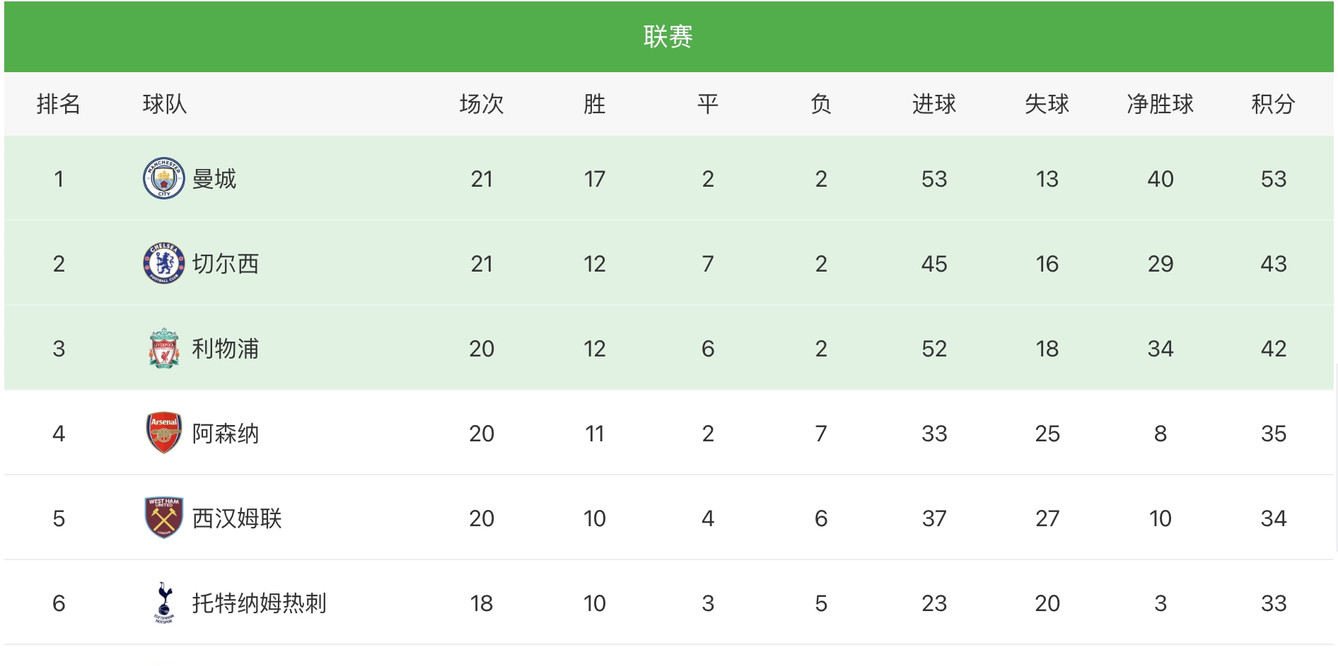
Task: Open the 曼城 team link
Action: 214,179
